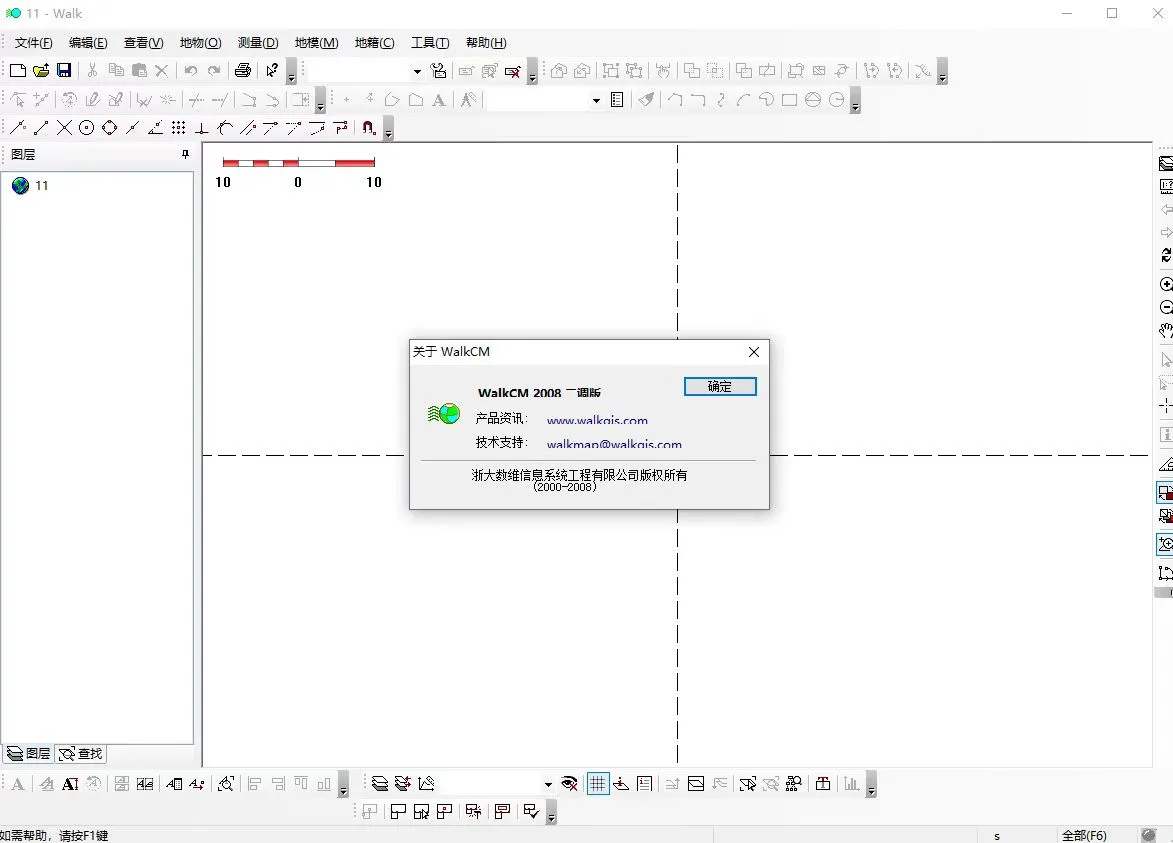Click the walkmap@walkgis.com support link
The height and width of the screenshot is (843, 1173).
click(613, 444)
